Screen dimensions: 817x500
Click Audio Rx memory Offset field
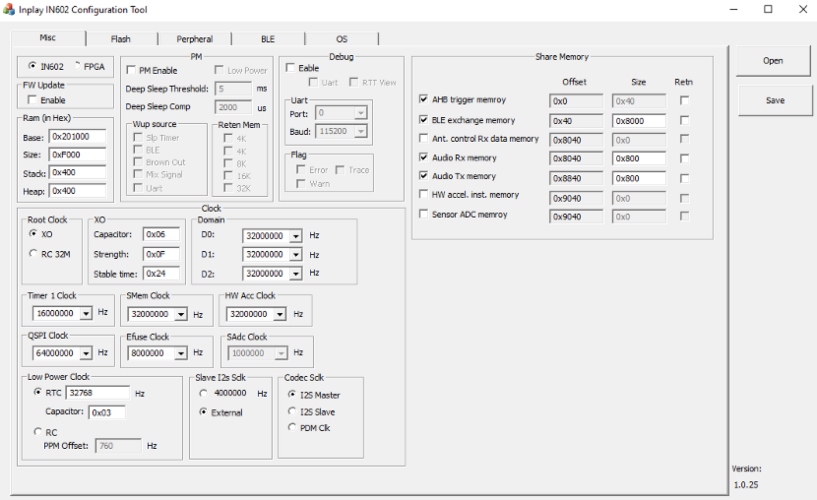click(576, 158)
